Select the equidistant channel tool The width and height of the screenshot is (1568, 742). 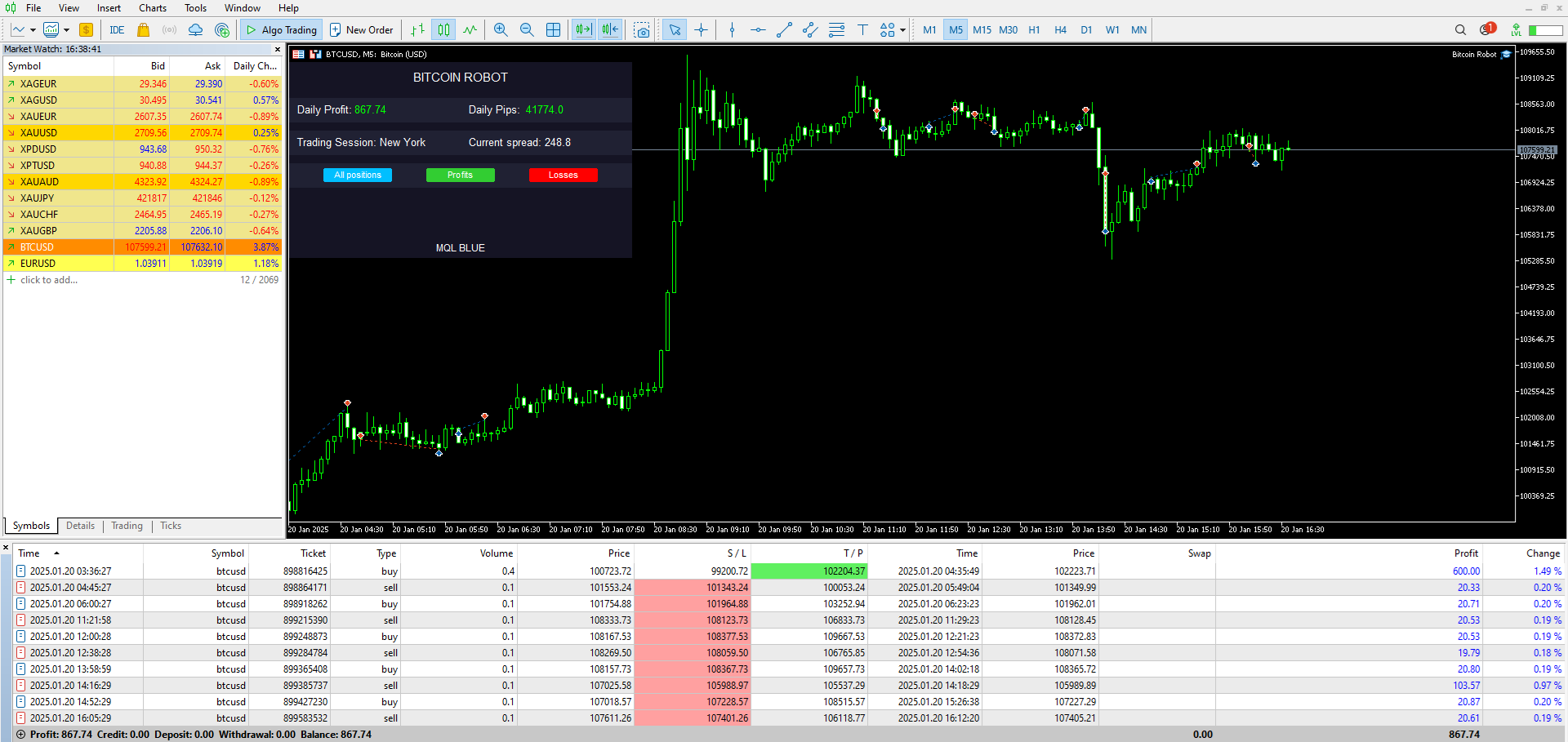tap(810, 30)
